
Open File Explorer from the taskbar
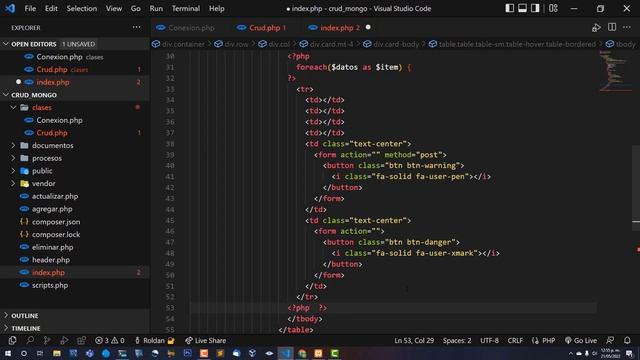coord(57,353)
